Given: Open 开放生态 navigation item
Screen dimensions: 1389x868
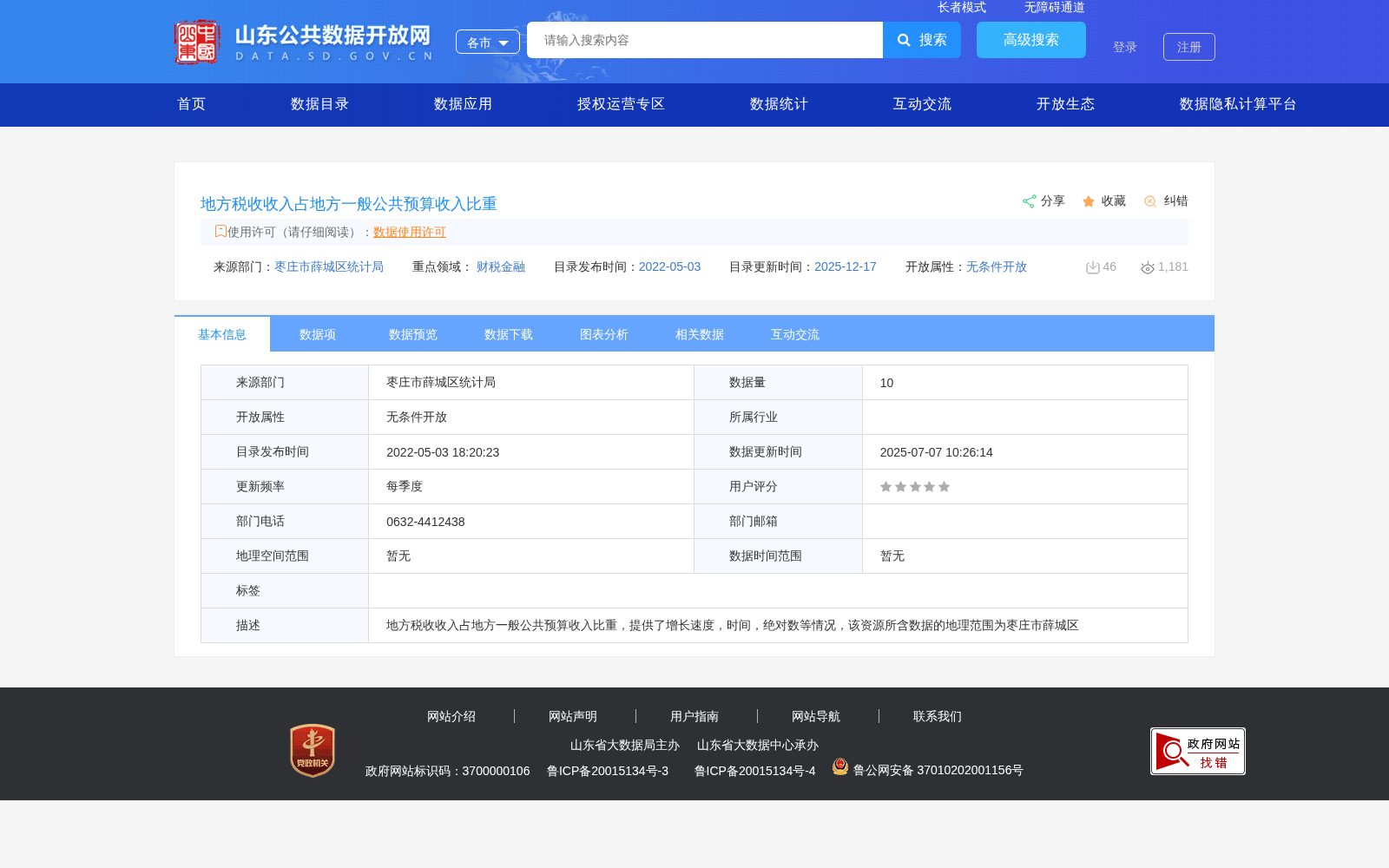Looking at the screenshot, I should pos(1066,104).
